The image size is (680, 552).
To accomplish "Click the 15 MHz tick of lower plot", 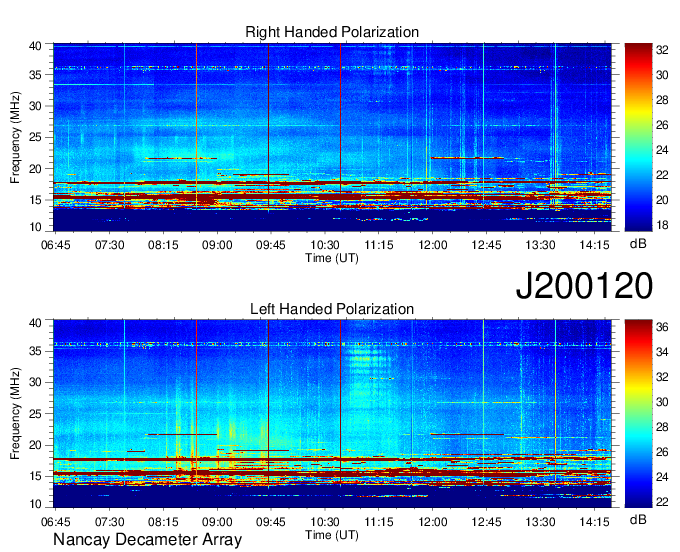I will click(x=35, y=476).
